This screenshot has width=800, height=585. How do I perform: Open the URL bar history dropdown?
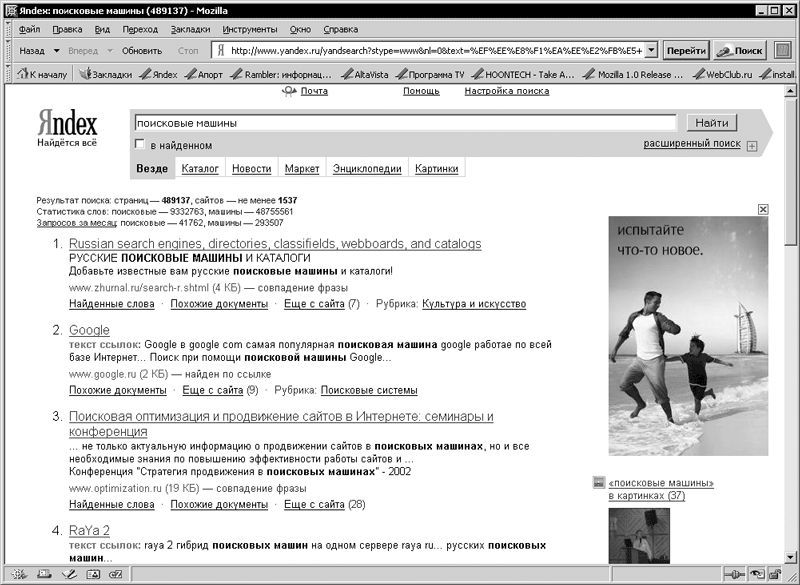click(x=651, y=50)
